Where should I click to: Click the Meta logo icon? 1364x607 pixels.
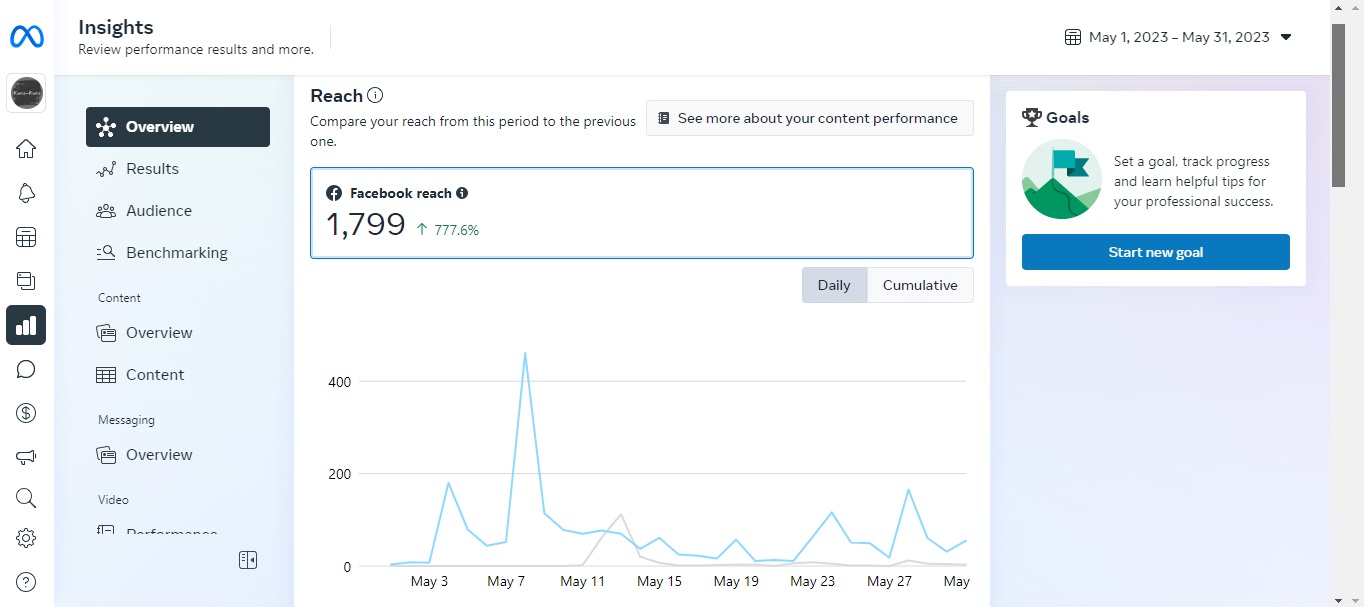click(x=26, y=37)
